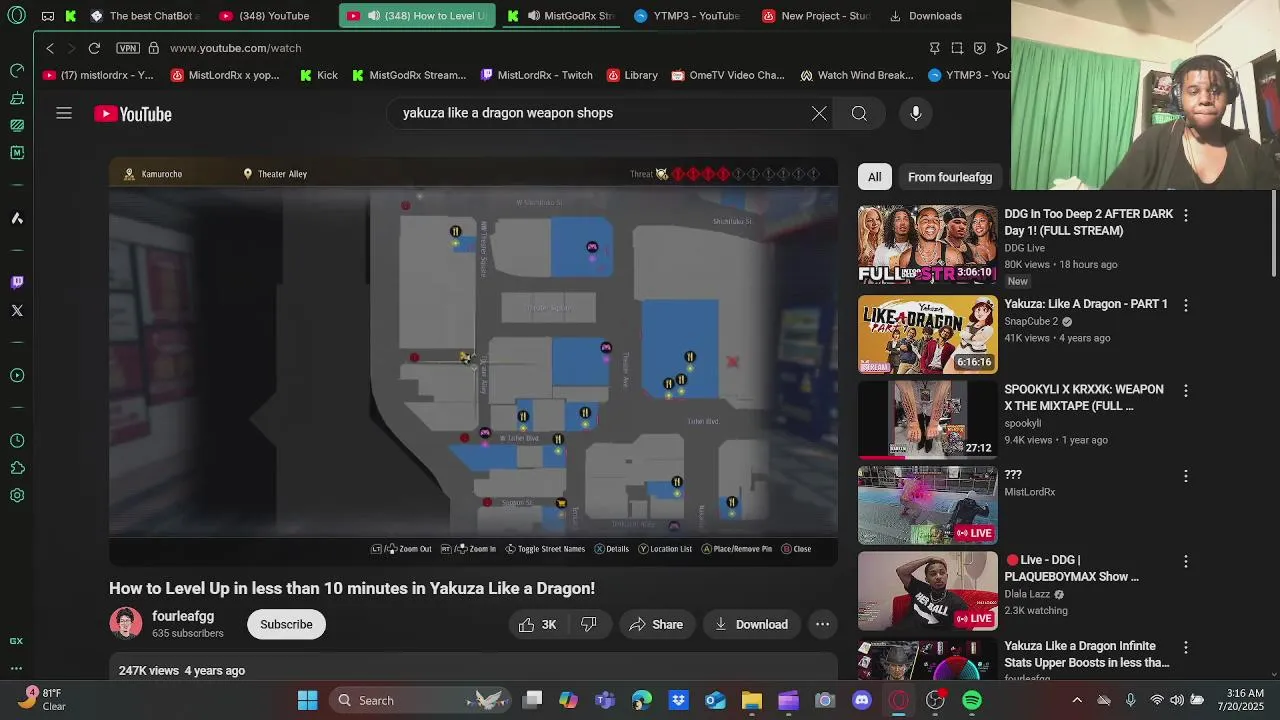
Task: Open the GX Corner sidebar icon
Action: pyautogui.click(x=16, y=641)
